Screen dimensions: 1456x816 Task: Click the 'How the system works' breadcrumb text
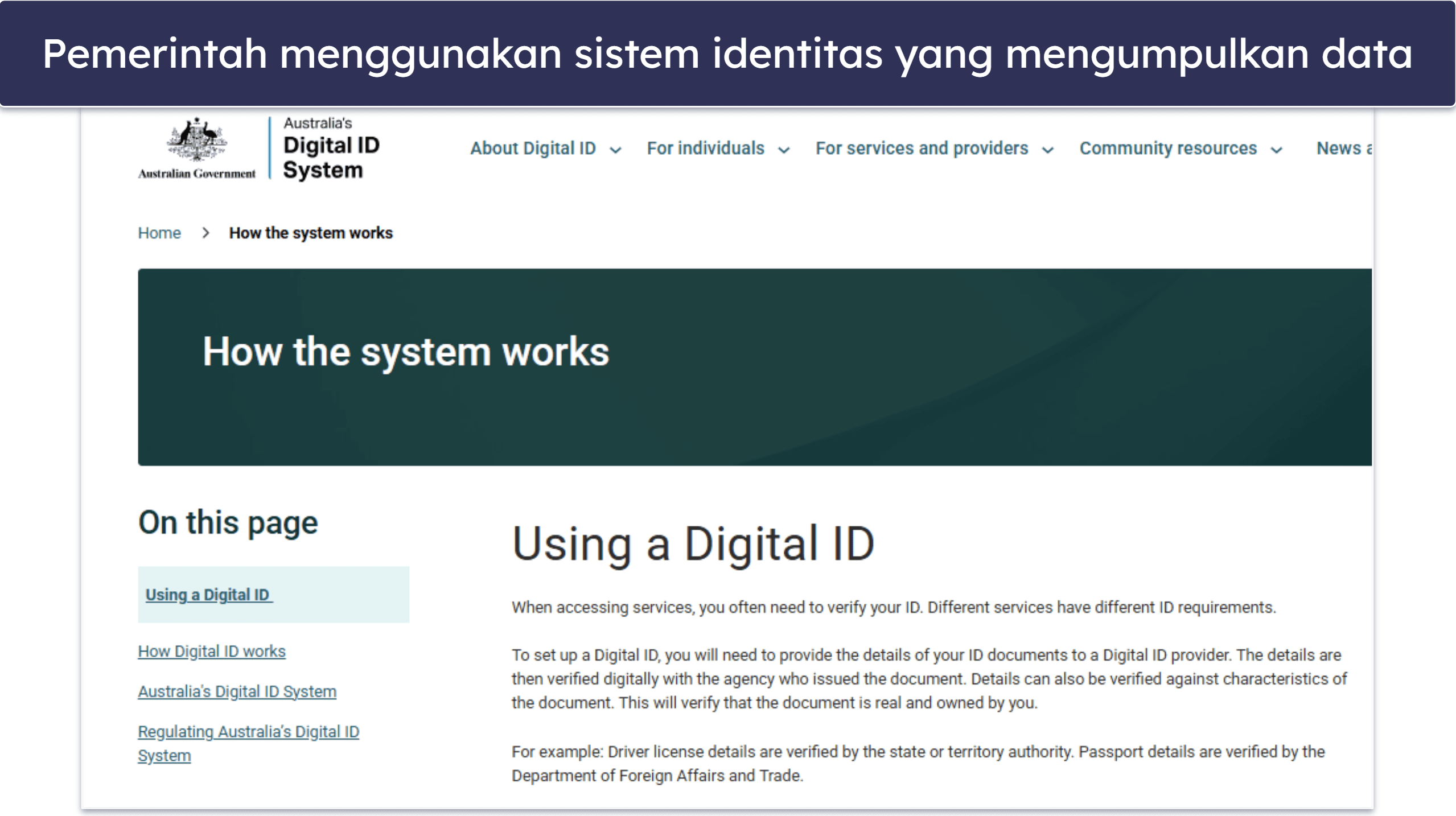[x=311, y=233]
